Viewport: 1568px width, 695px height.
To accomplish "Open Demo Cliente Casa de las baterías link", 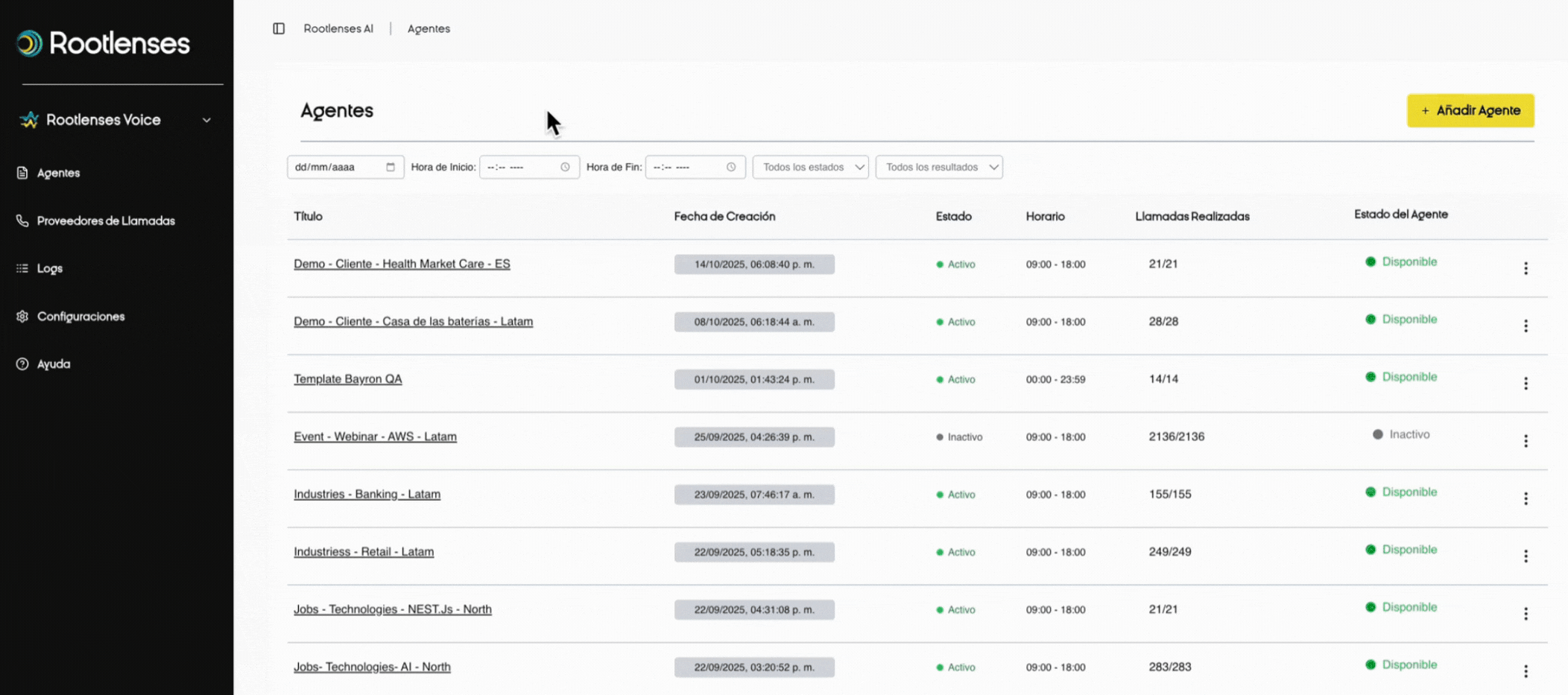I will pyautogui.click(x=413, y=322).
